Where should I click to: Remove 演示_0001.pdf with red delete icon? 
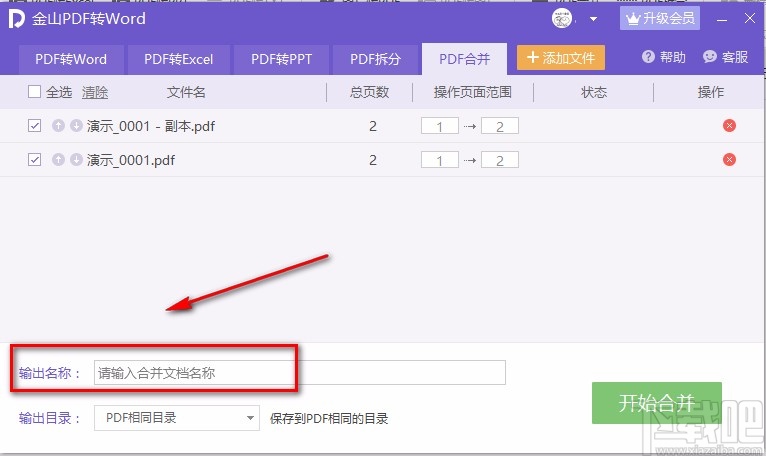point(729,160)
